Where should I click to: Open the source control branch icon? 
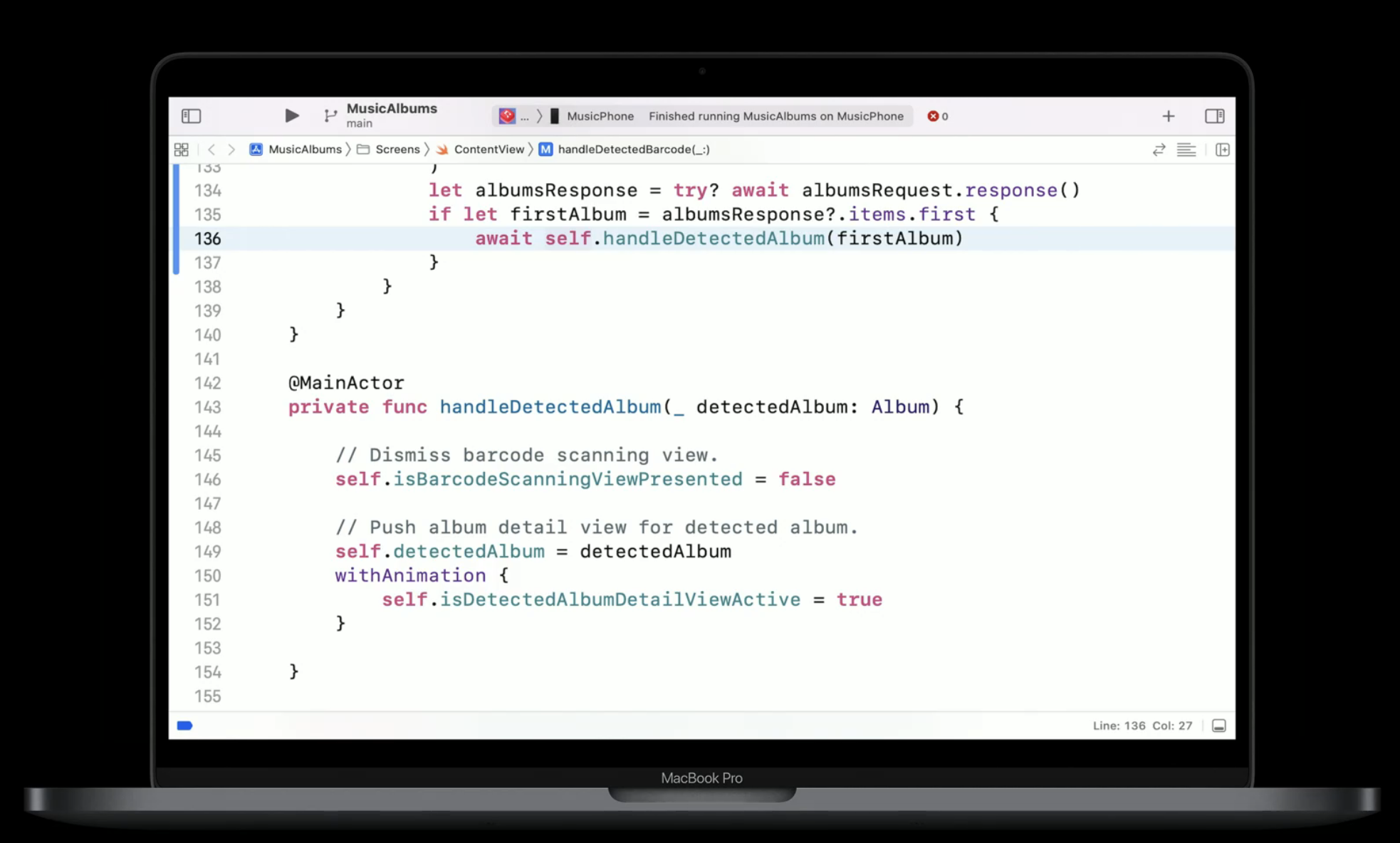click(x=330, y=116)
